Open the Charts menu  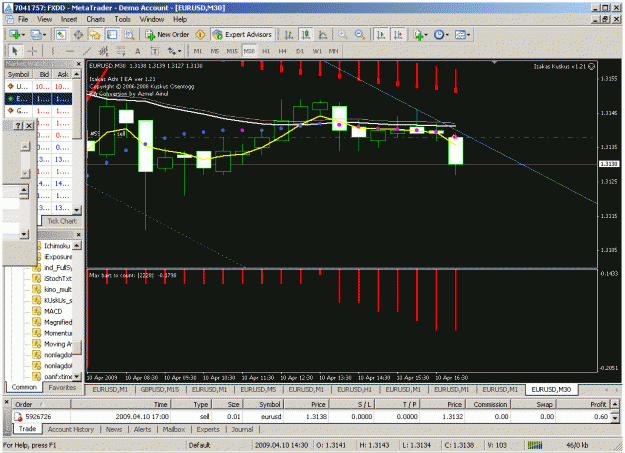coord(96,19)
